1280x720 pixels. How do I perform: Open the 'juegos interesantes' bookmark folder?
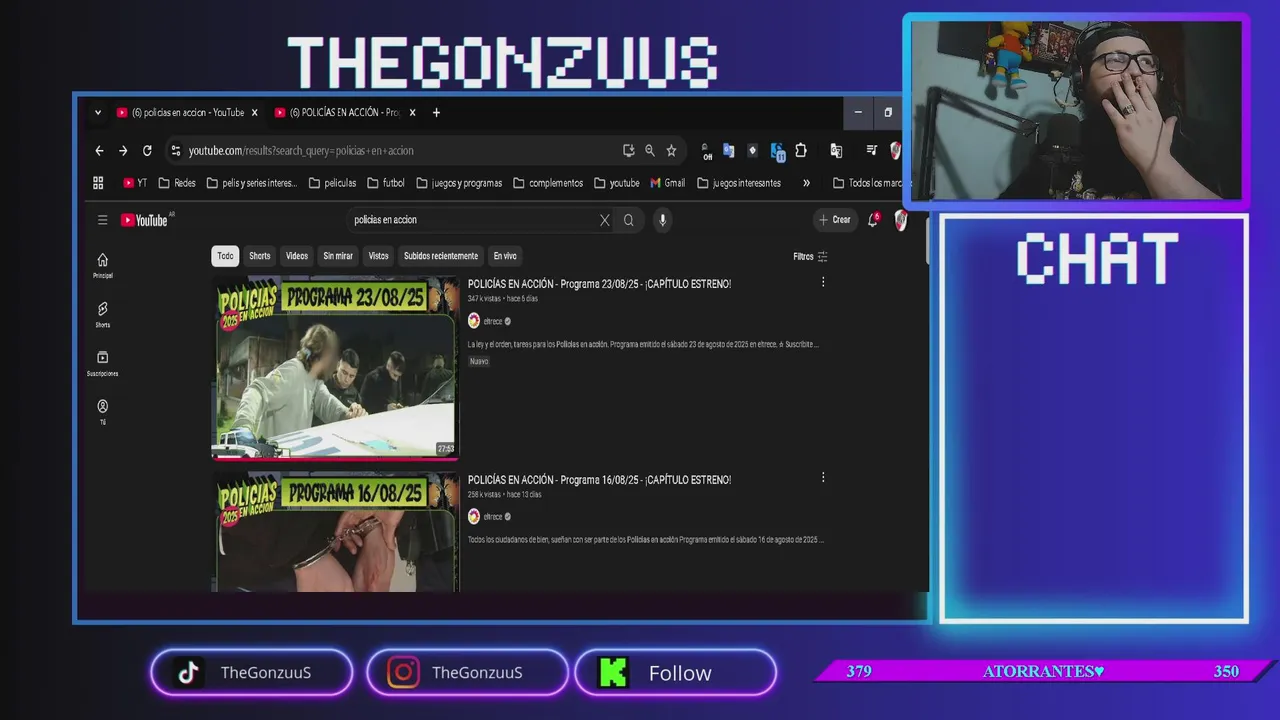tap(739, 183)
